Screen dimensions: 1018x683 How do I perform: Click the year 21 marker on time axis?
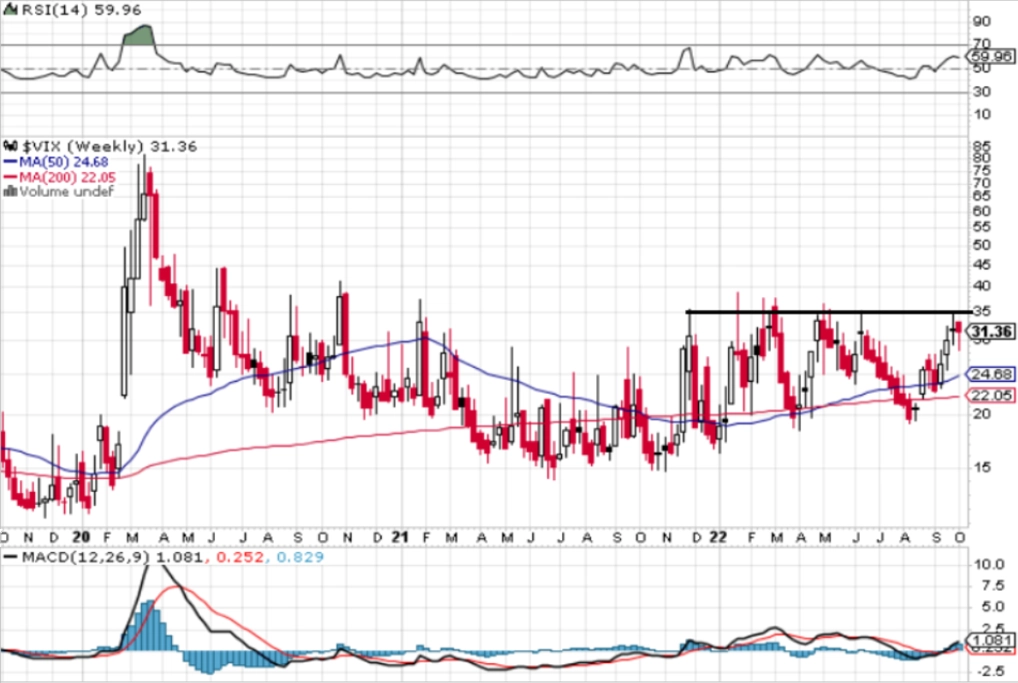pos(401,538)
